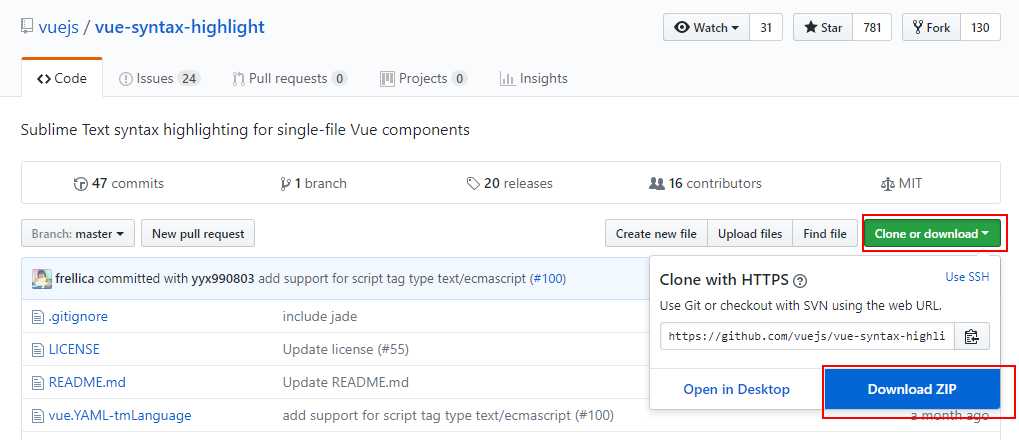Screen dimensions: 1019x440
Task: Click the Download ZIP button
Action: click(x=912, y=389)
